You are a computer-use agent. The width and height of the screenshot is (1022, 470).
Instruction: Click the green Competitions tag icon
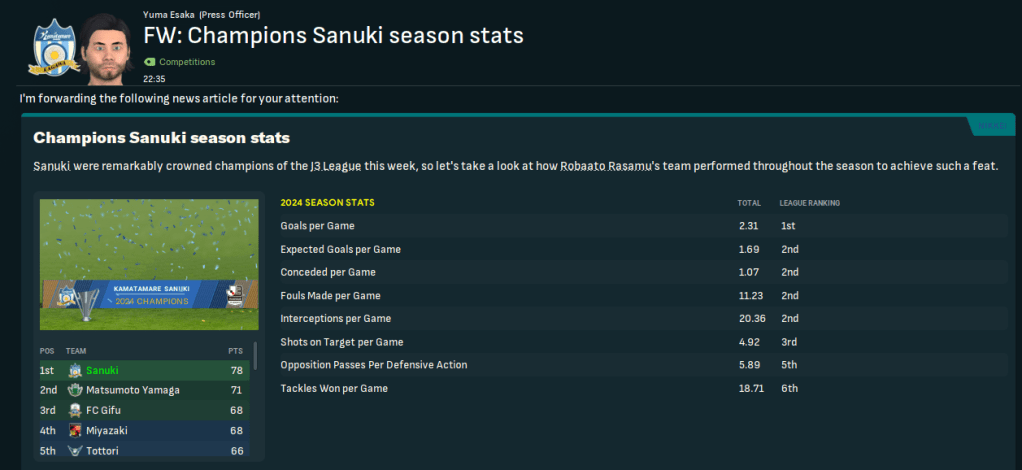pyautogui.click(x=149, y=62)
